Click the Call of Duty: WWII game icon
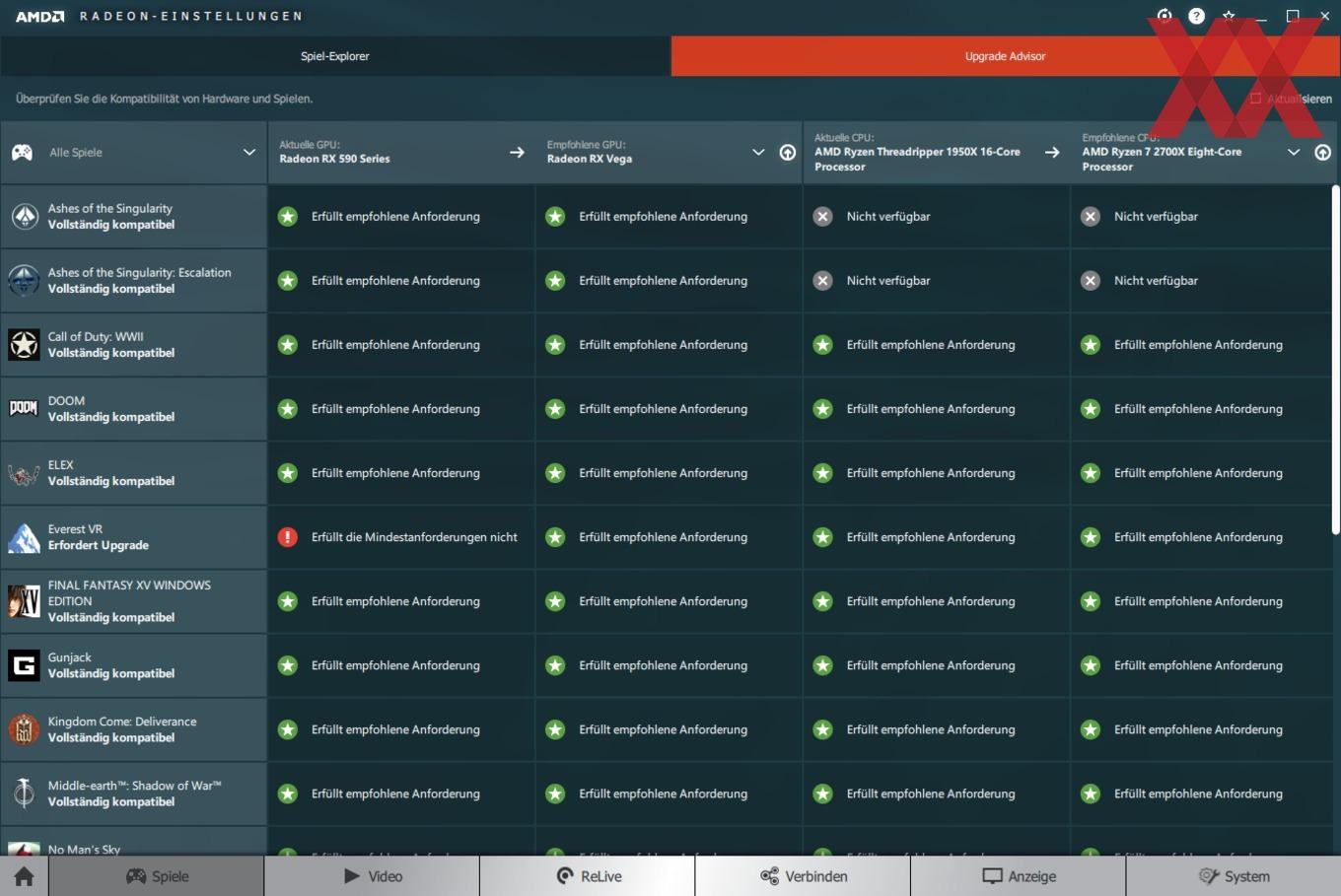Screen dimensions: 1341x896 point(24,344)
